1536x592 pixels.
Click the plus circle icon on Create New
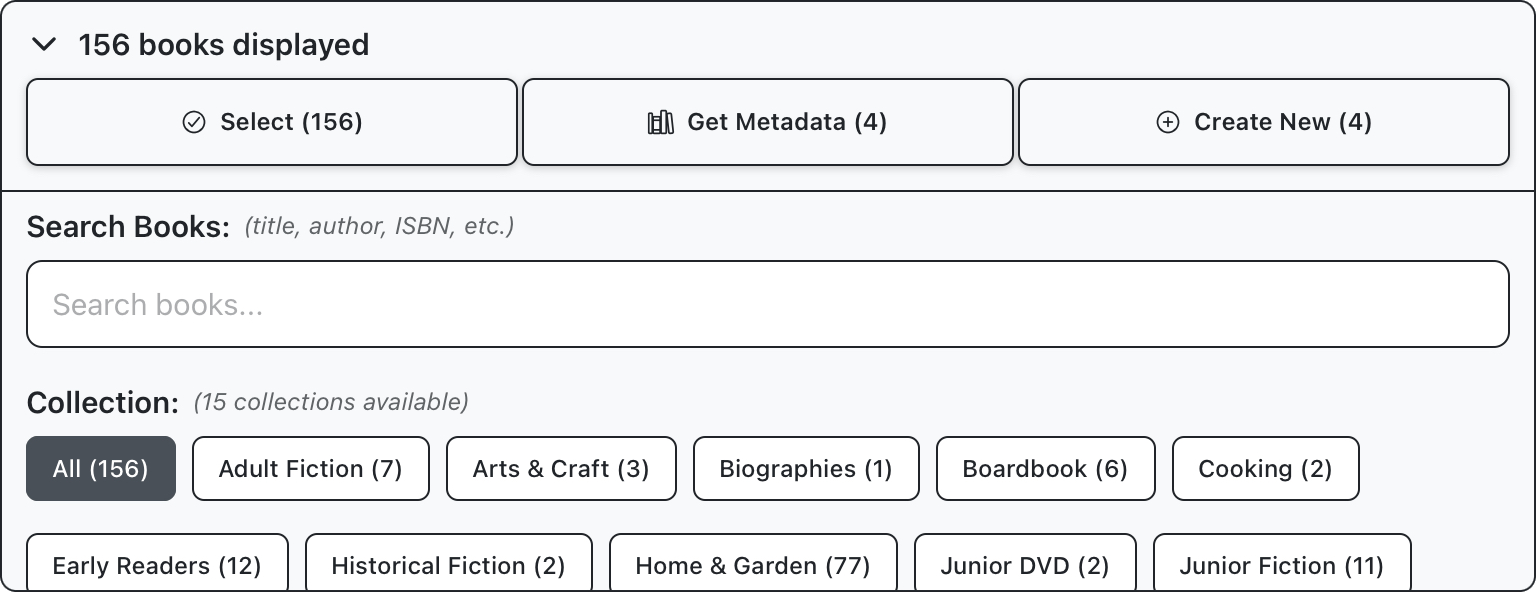1167,122
